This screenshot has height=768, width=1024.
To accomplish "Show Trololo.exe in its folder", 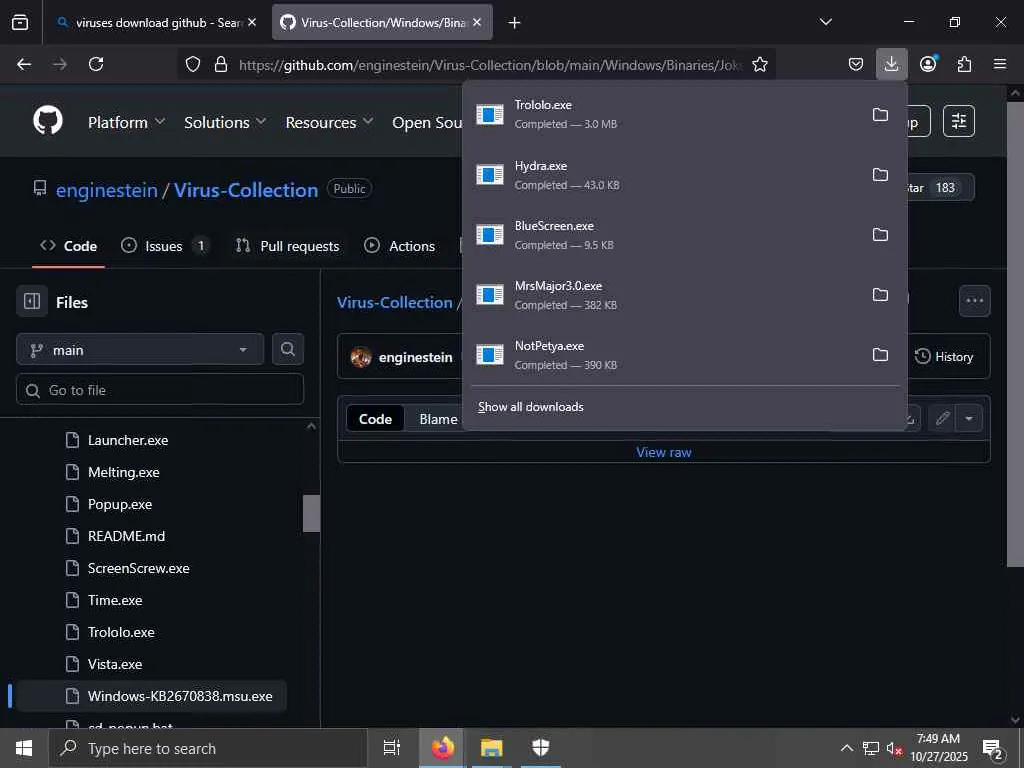I will pyautogui.click(x=880, y=114).
